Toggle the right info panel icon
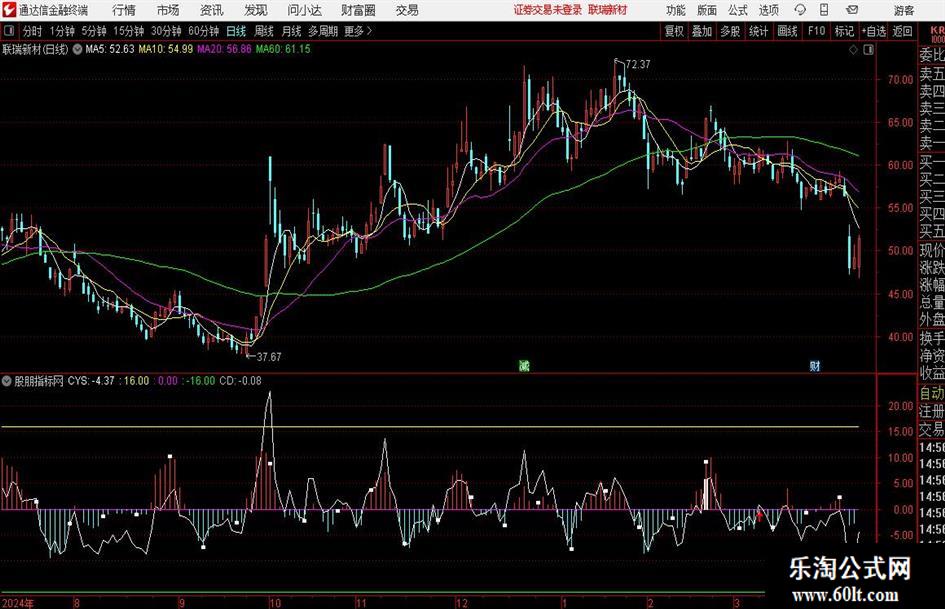Screen dimensions: 945x609 [868, 50]
